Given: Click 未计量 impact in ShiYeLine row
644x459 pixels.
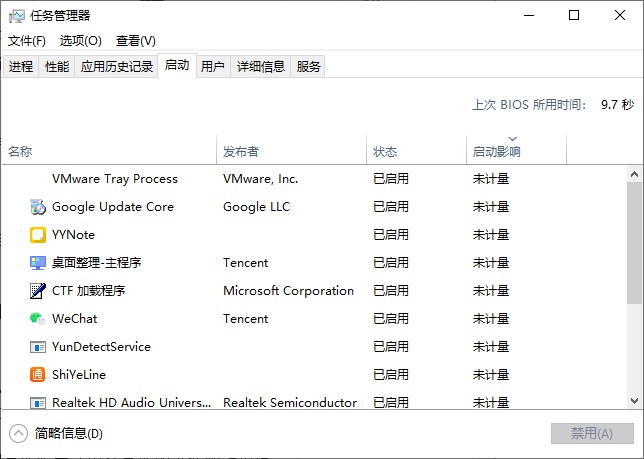Looking at the screenshot, I should click(491, 374).
